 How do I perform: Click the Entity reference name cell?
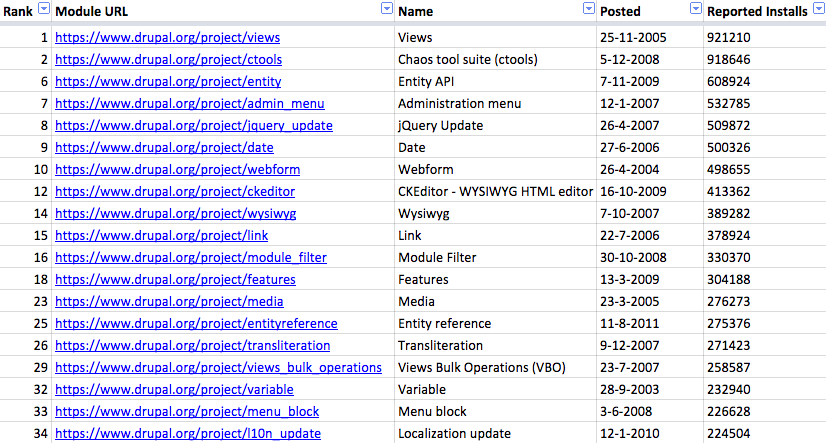point(495,323)
